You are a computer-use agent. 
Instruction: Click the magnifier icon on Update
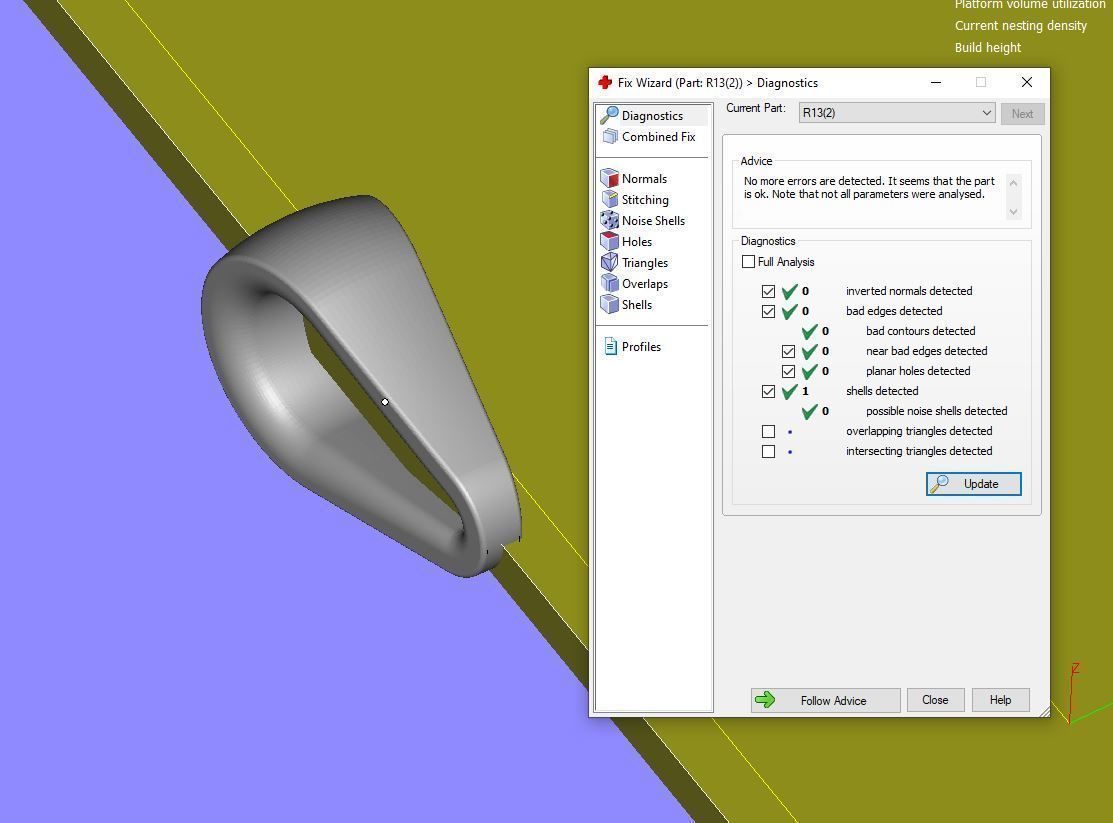pos(940,484)
